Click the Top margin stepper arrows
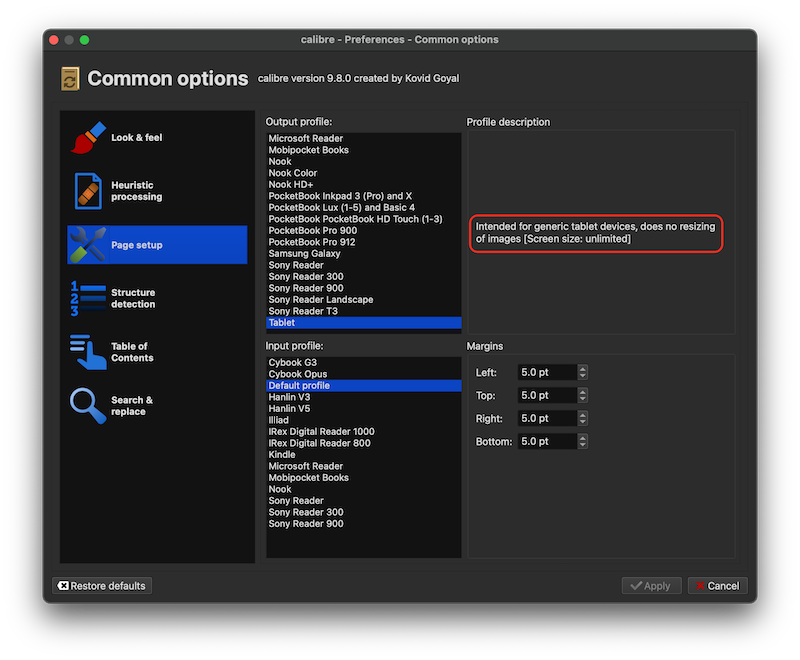Viewport: 800px width, 660px height. [x=583, y=395]
